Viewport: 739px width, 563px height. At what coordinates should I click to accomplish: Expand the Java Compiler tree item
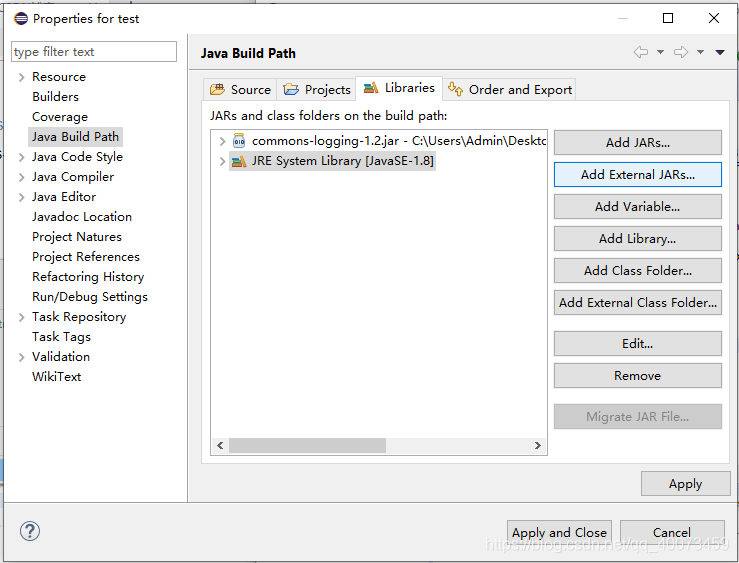(22, 177)
